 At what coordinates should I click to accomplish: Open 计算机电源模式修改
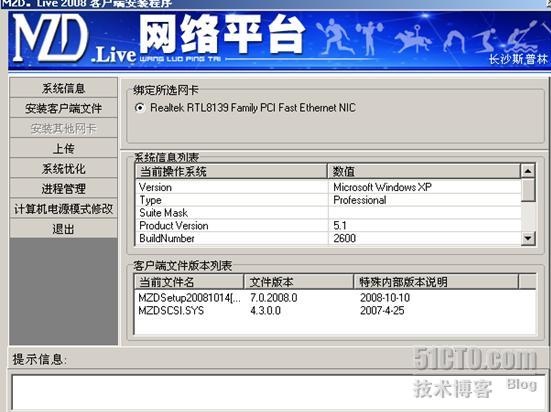point(63,208)
